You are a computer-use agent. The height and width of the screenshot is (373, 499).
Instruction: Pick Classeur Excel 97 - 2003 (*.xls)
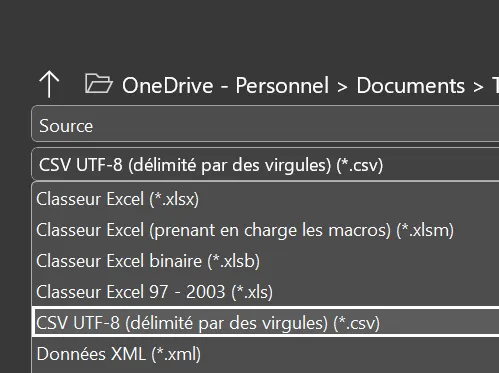[x=266, y=292]
